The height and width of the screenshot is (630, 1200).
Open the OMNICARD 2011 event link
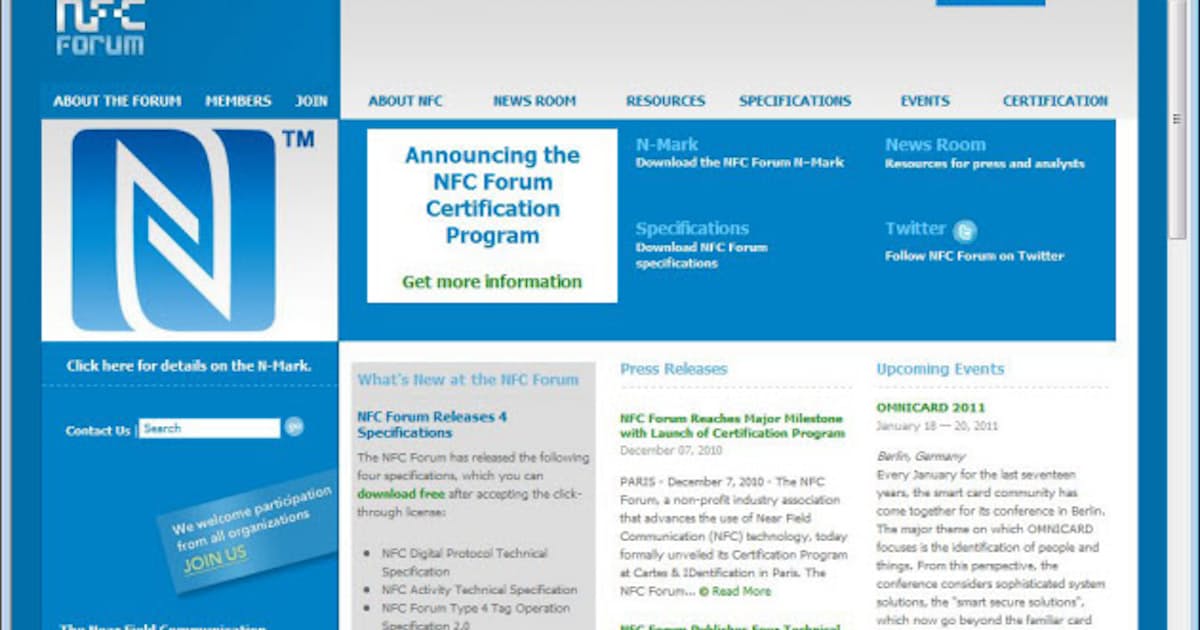pyautogui.click(x=931, y=407)
